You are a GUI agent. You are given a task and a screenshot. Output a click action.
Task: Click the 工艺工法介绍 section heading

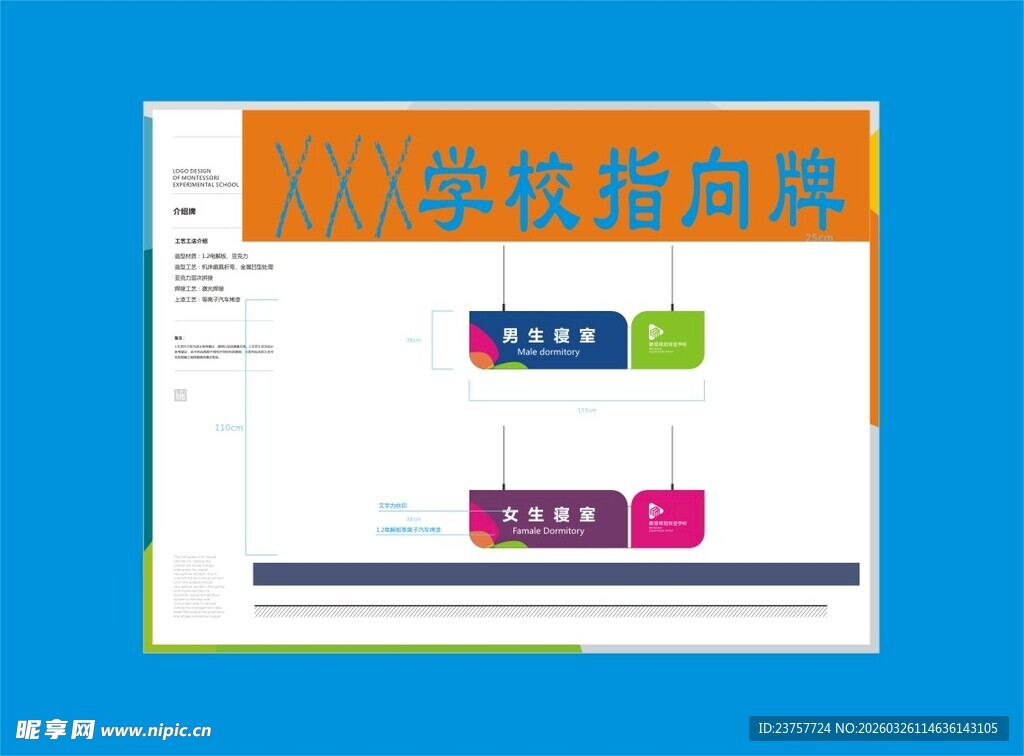tap(191, 241)
